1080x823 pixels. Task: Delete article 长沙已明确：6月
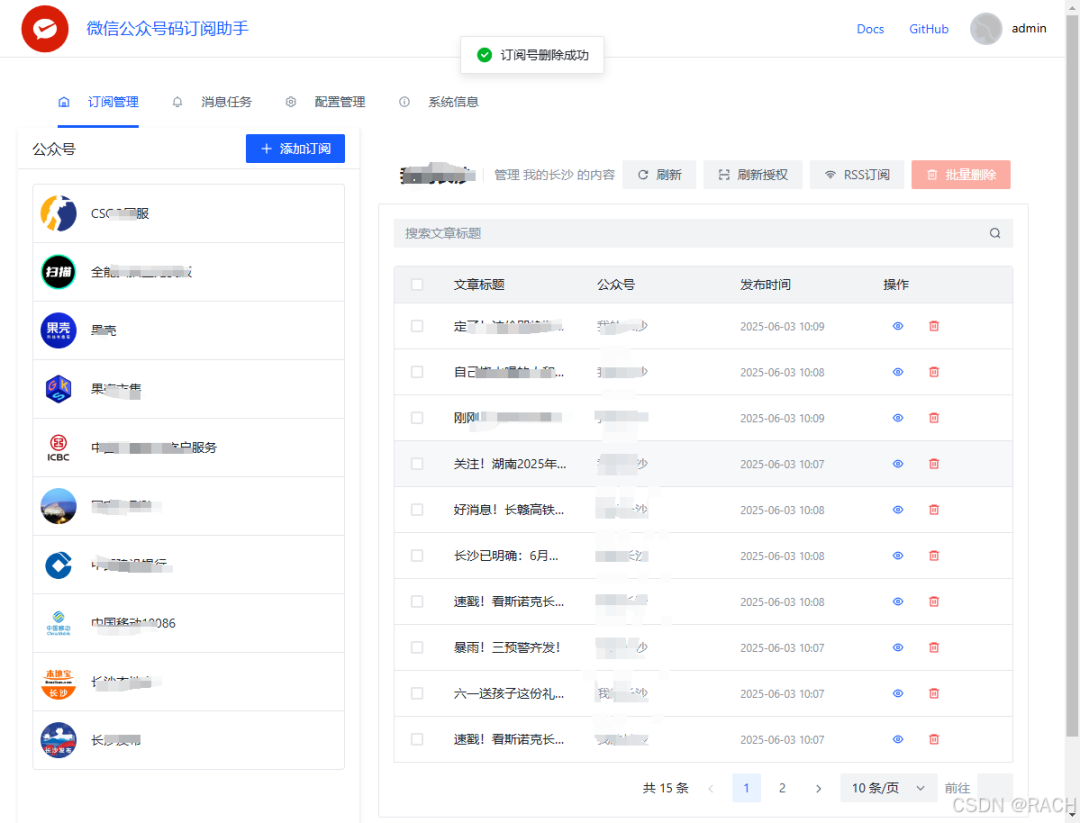coord(934,556)
